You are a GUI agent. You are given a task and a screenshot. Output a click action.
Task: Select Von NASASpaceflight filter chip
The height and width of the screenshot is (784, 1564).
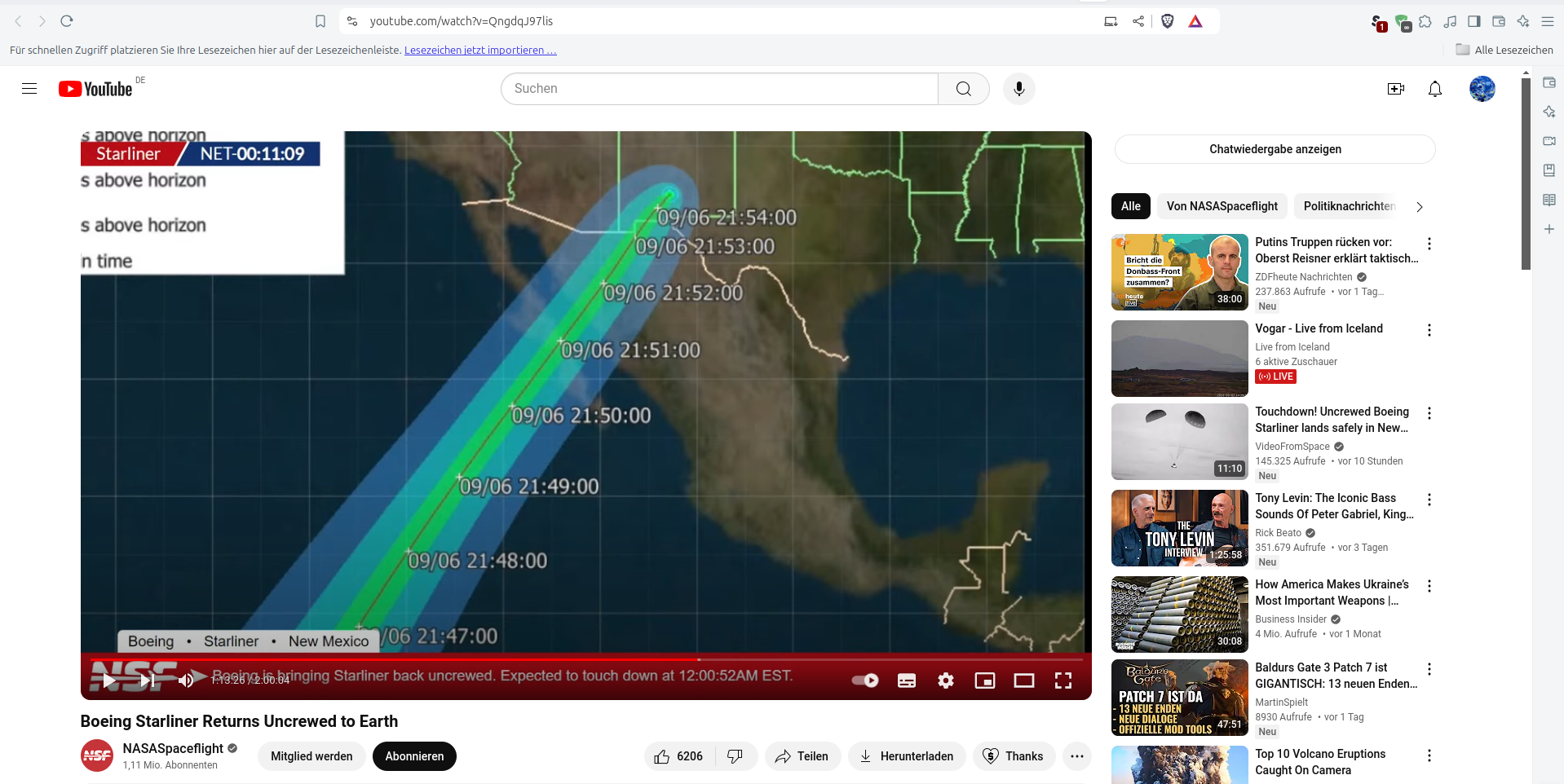click(x=1222, y=206)
